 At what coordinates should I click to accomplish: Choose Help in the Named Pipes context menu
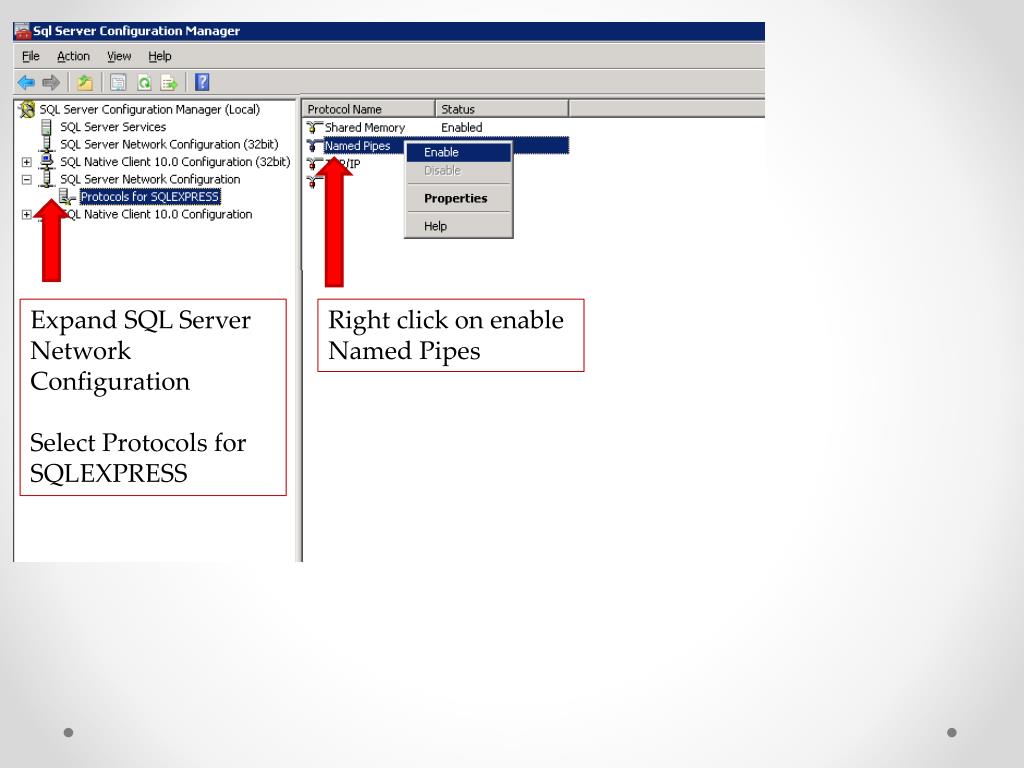(458, 226)
